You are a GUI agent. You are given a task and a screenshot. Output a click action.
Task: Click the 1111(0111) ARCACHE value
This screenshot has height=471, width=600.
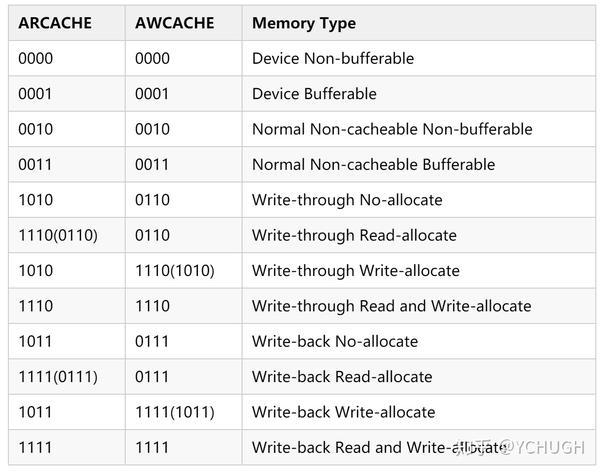pyautogui.click(x=58, y=377)
